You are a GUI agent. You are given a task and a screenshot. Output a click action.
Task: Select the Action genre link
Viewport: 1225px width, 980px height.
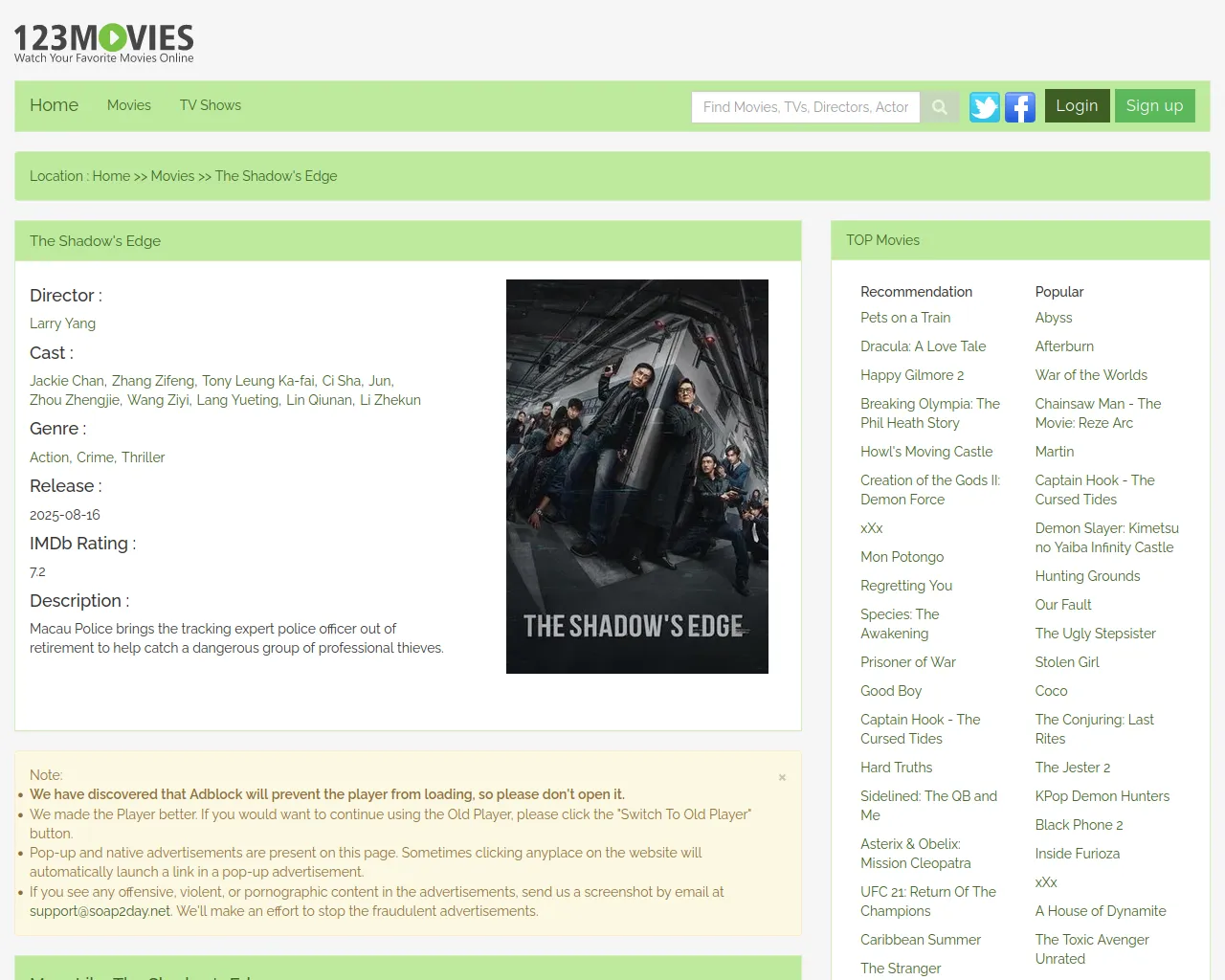click(50, 457)
